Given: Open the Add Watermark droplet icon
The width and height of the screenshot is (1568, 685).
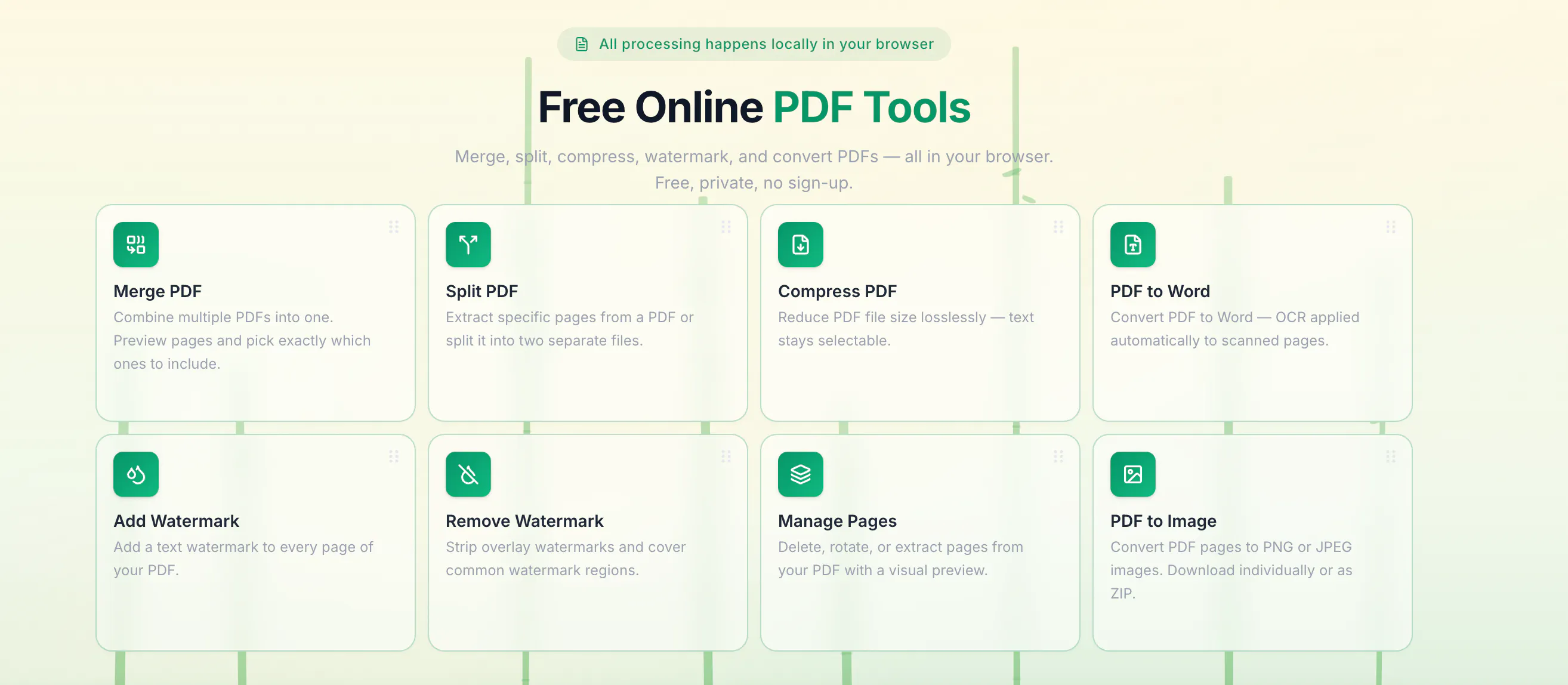Looking at the screenshot, I should (x=136, y=474).
